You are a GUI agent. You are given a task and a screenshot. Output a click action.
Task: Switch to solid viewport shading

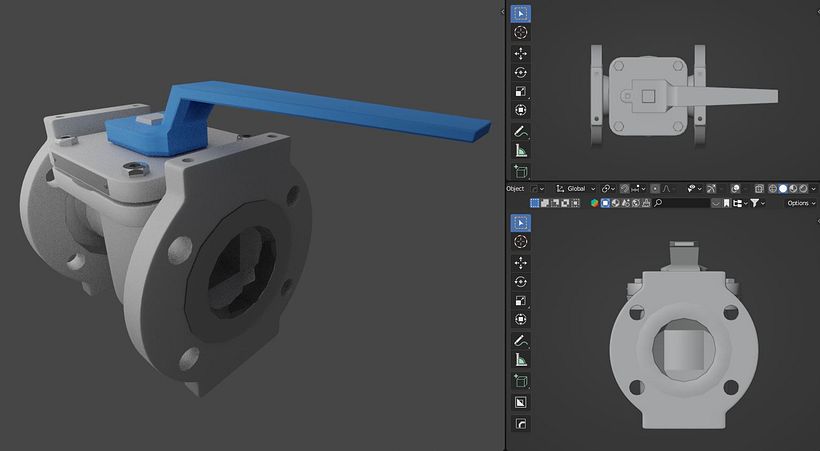pyautogui.click(x=783, y=188)
